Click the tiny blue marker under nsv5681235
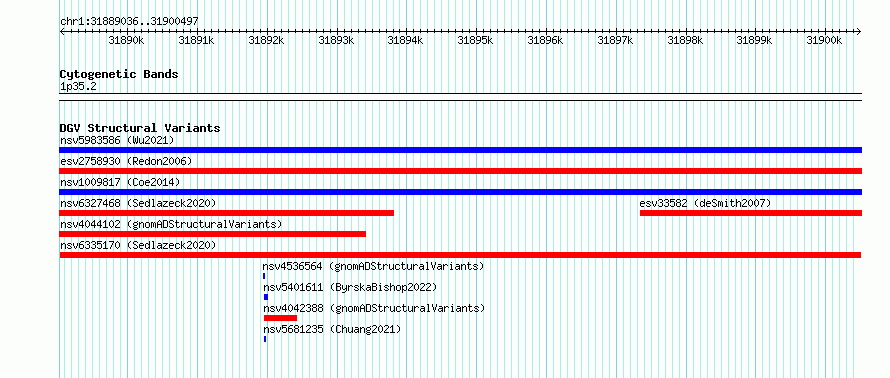The height and width of the screenshot is (378, 890). tap(265, 339)
